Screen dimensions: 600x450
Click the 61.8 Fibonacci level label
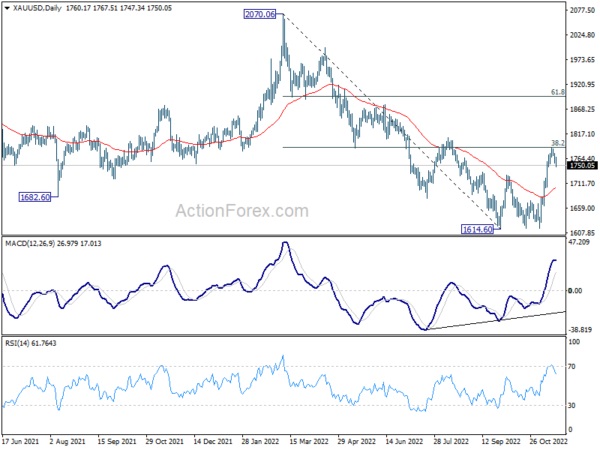coord(558,92)
